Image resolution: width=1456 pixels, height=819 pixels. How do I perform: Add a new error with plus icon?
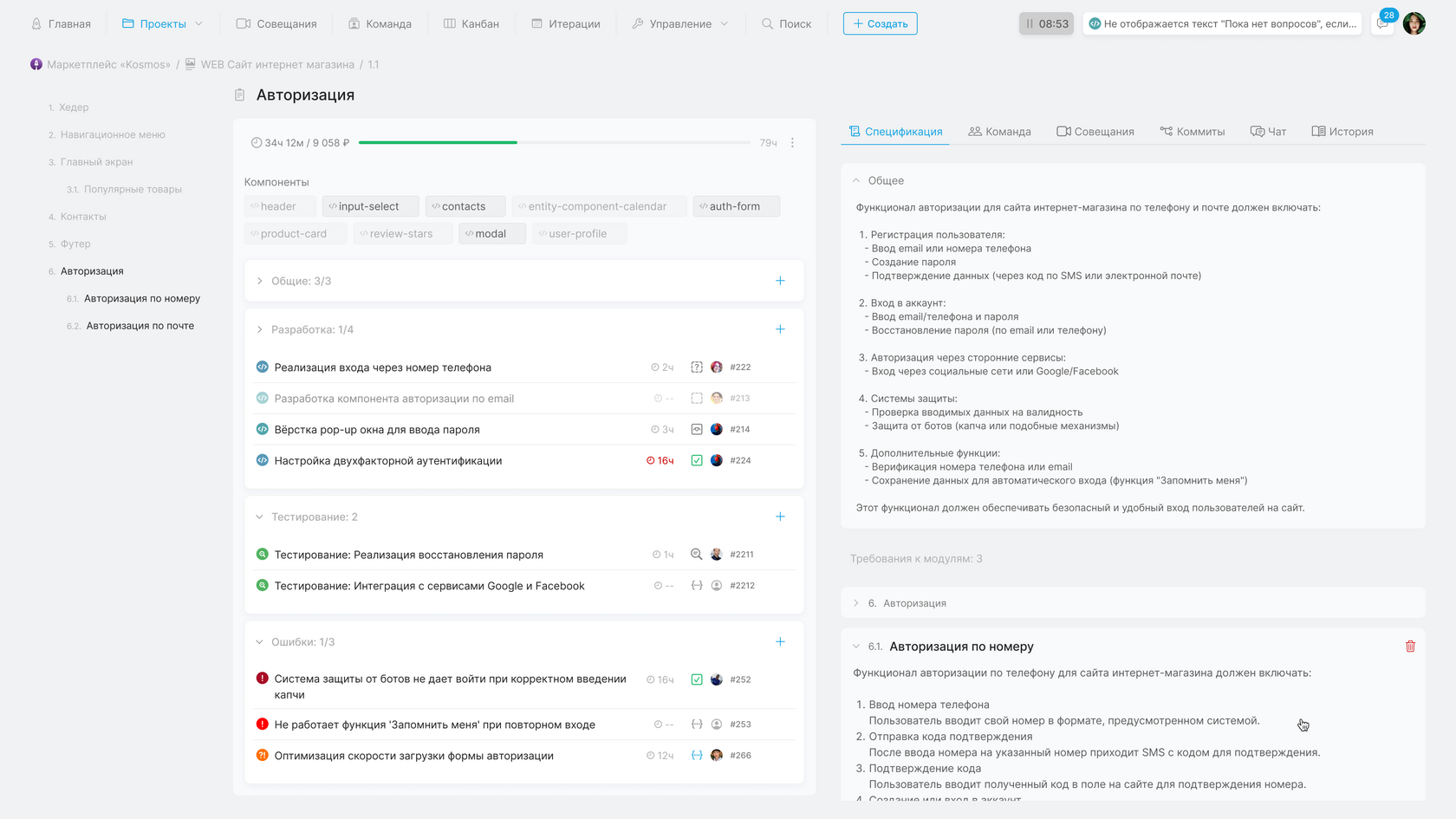click(780, 642)
